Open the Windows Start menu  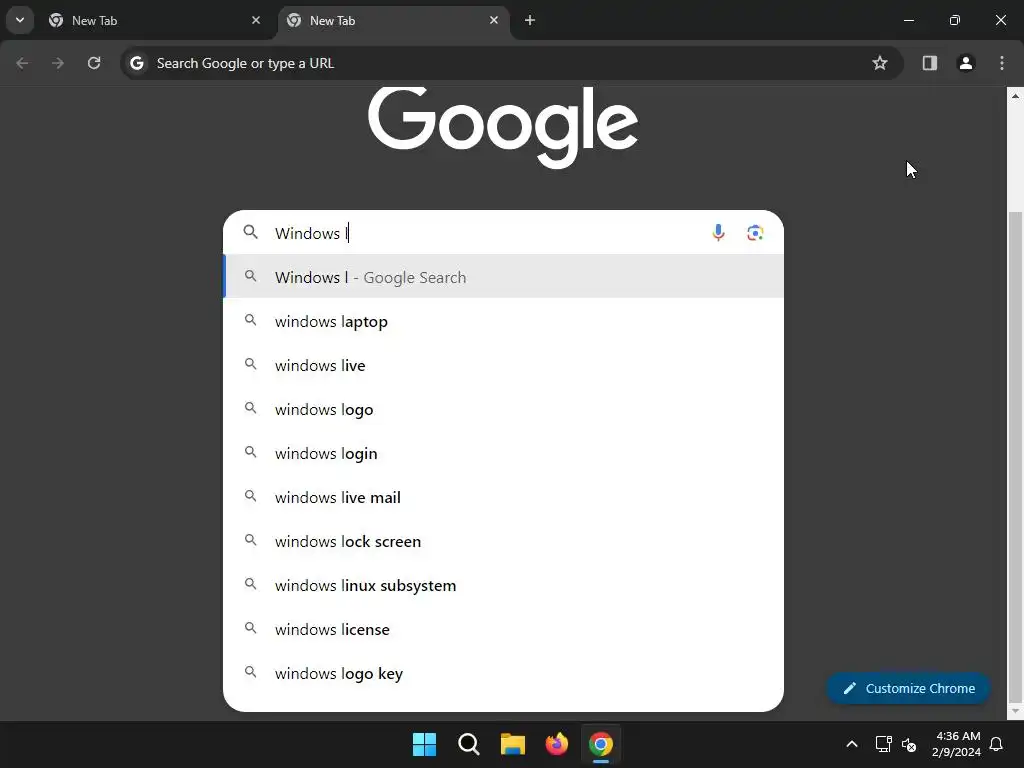(x=424, y=744)
